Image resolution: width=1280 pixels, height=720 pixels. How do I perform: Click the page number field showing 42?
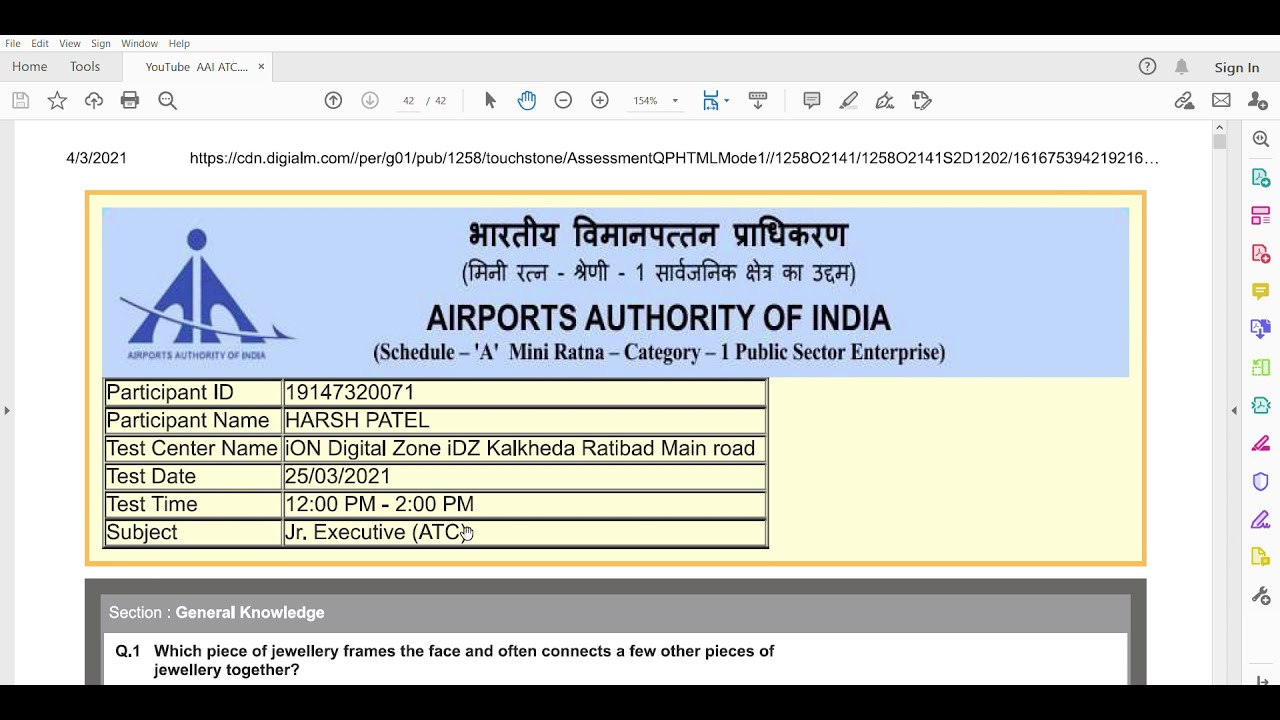click(408, 100)
